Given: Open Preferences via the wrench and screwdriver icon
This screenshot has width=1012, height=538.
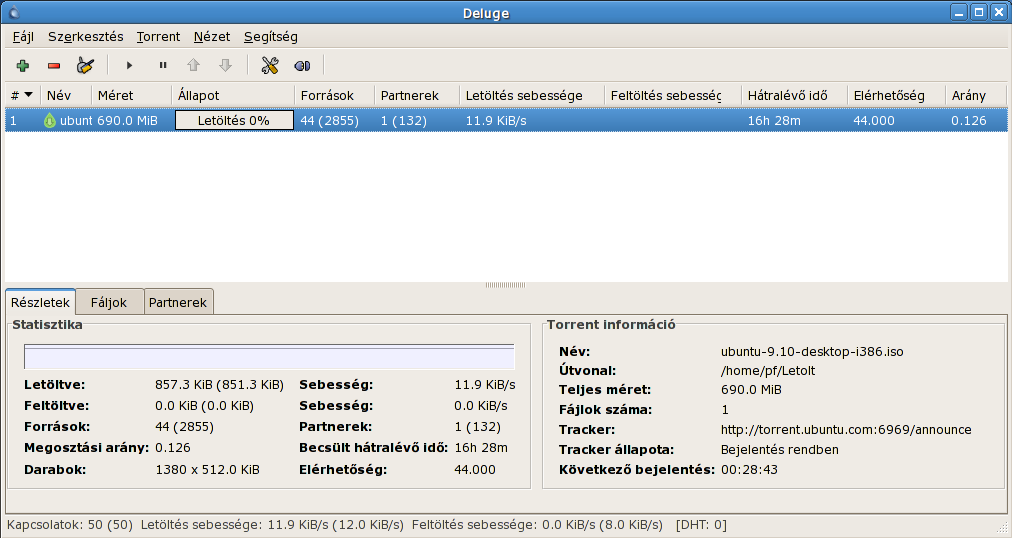Looking at the screenshot, I should (x=269, y=65).
